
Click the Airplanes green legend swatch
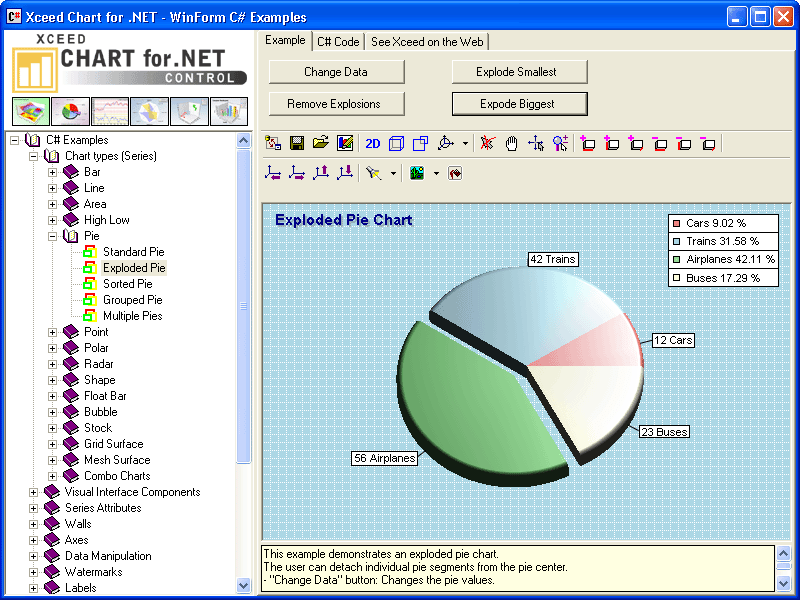point(677,260)
